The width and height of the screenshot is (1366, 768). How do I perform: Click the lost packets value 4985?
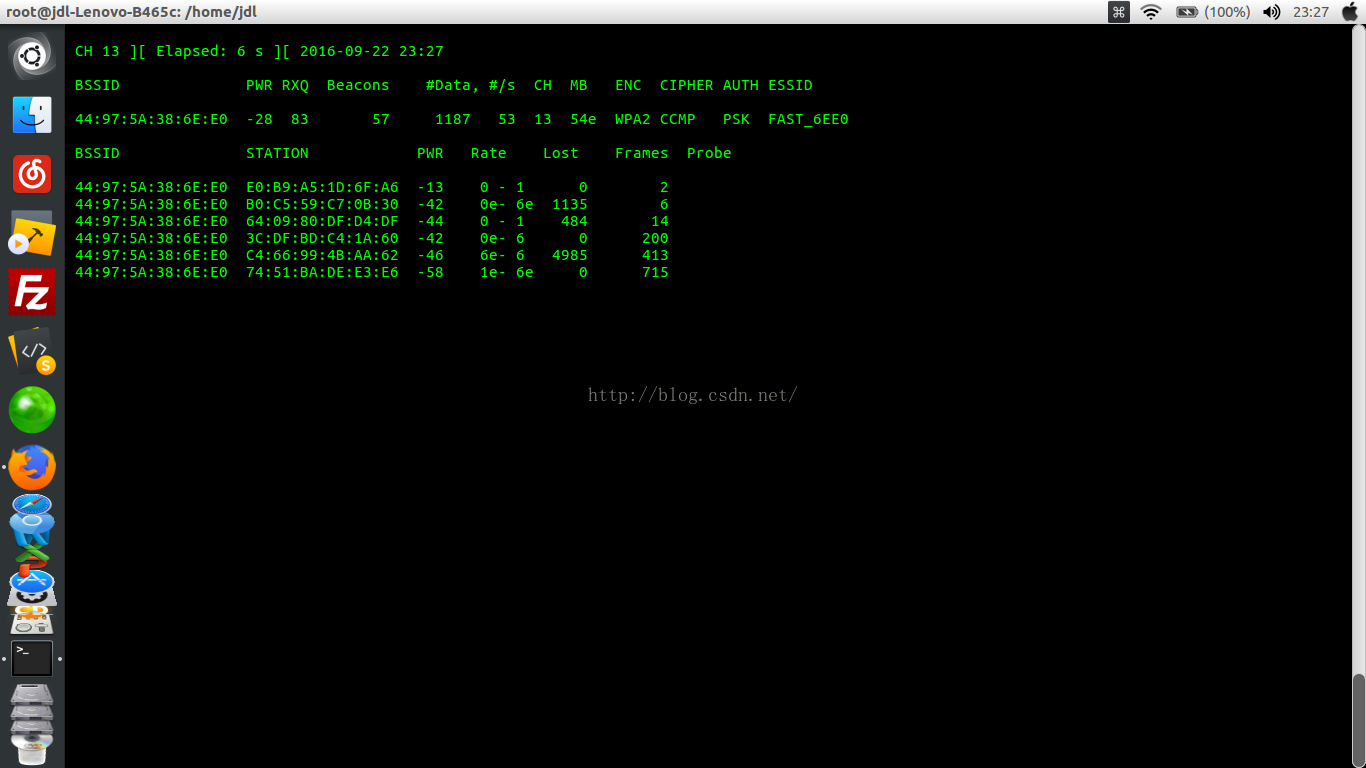point(570,255)
